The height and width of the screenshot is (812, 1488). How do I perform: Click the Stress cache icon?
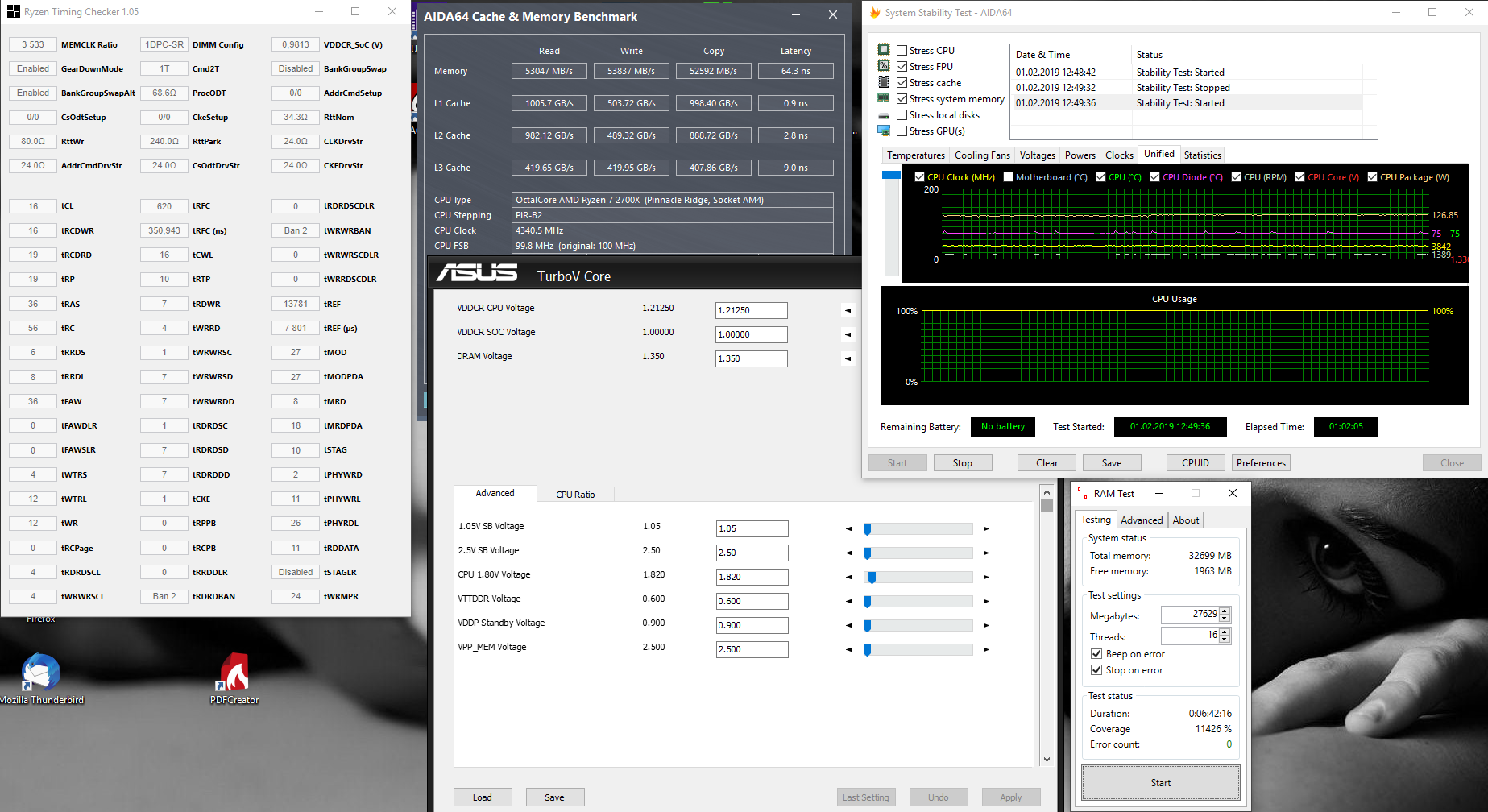coord(884,82)
